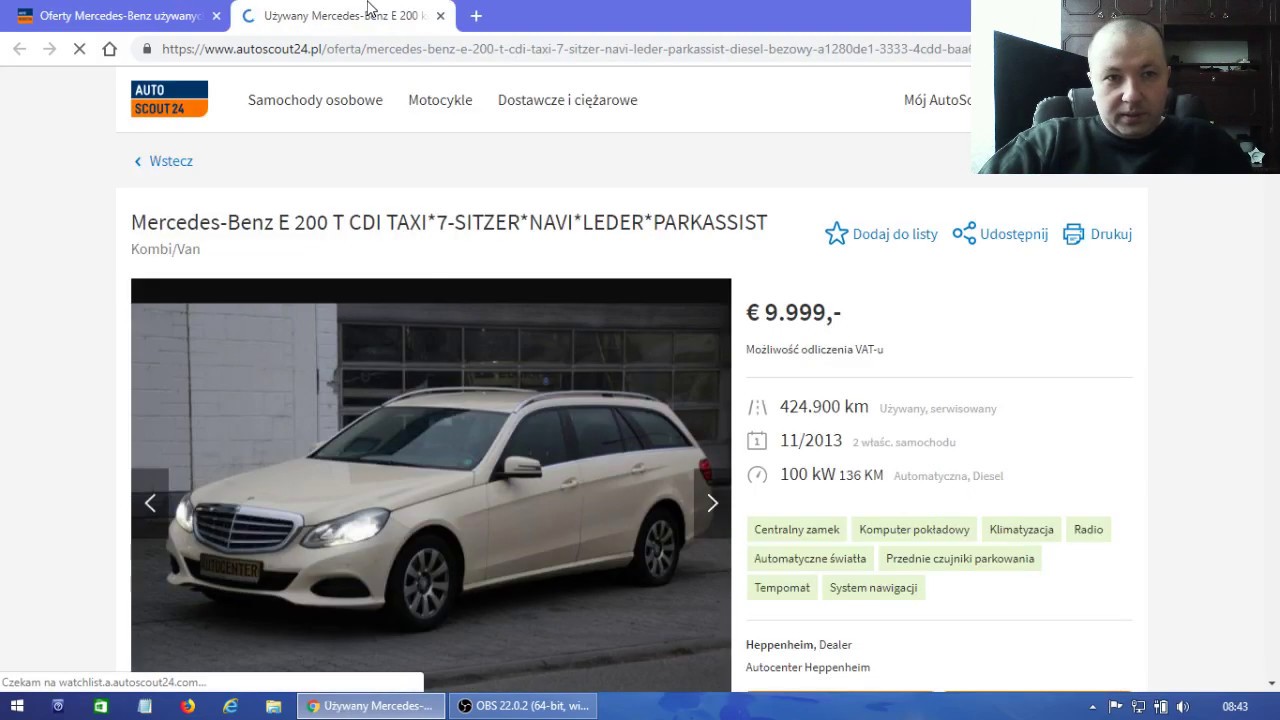
Task: Click the Możliwość odliczenia VAT-u text
Action: (814, 350)
